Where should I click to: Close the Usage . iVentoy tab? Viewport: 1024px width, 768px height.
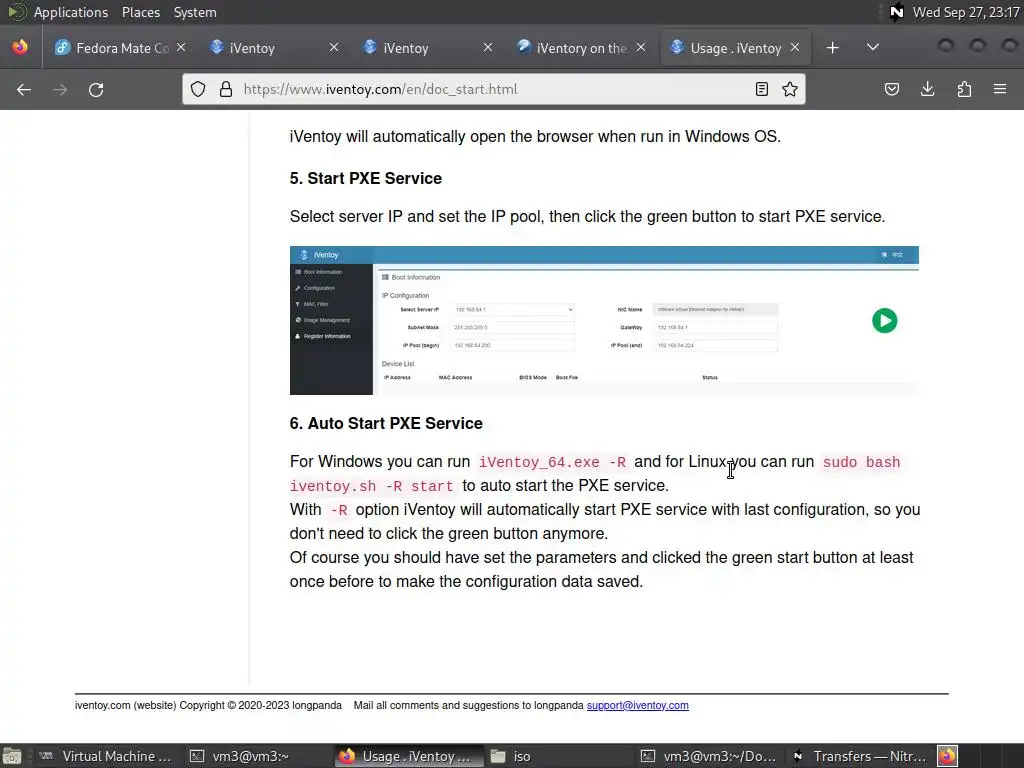click(x=795, y=48)
